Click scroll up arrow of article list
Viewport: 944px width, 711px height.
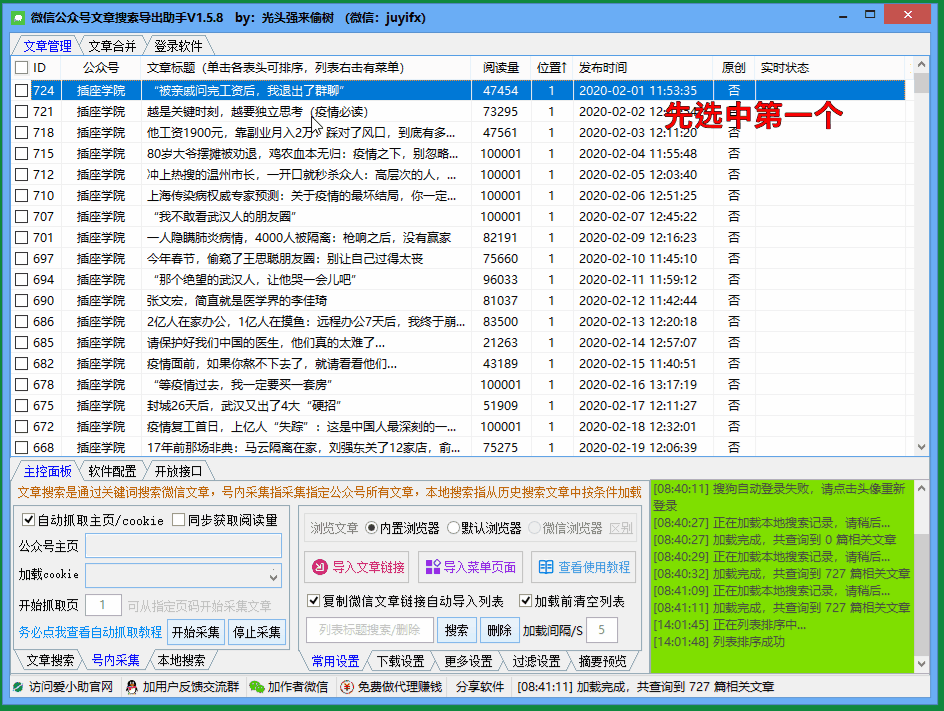[x=921, y=64]
